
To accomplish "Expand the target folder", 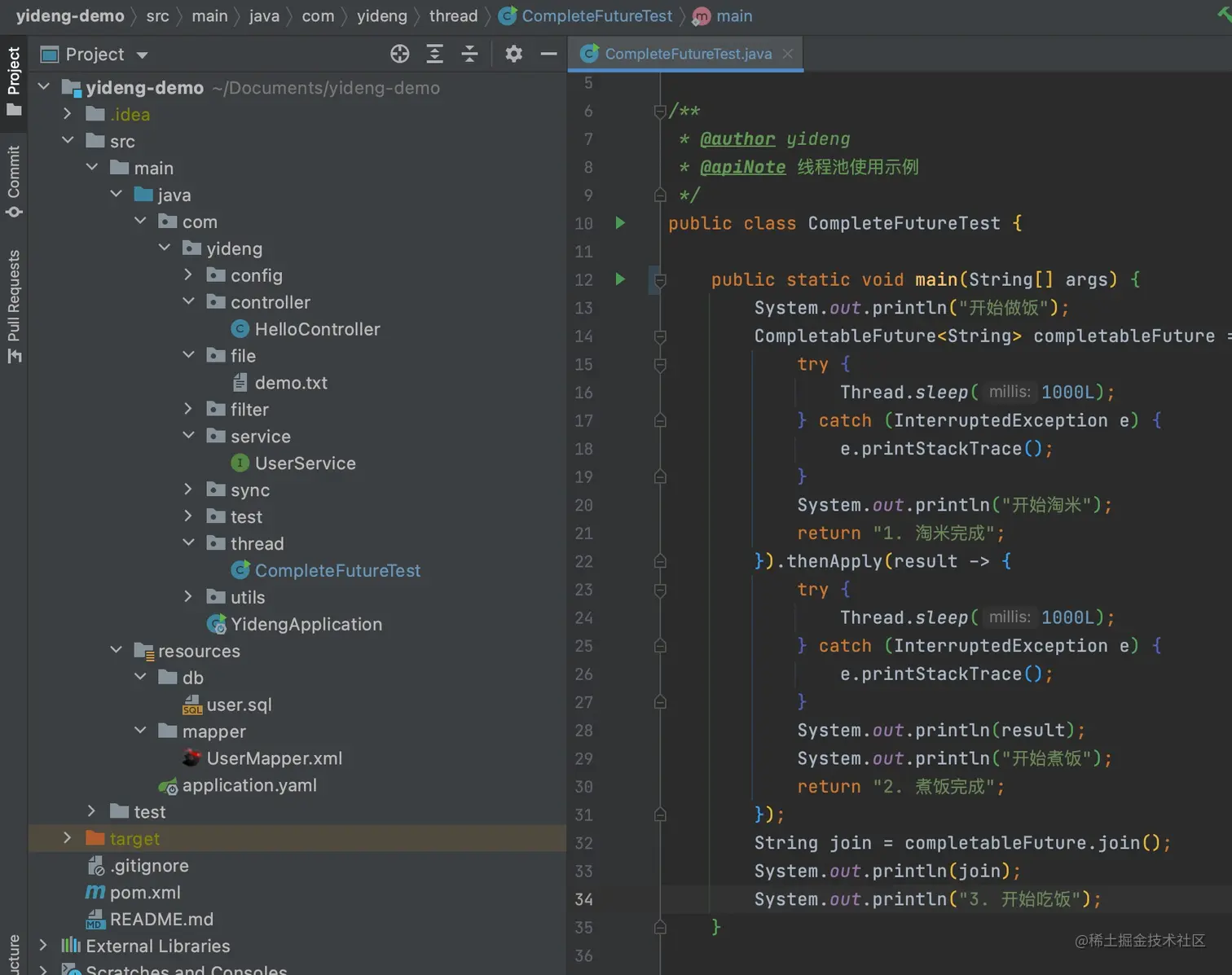I will [x=68, y=838].
